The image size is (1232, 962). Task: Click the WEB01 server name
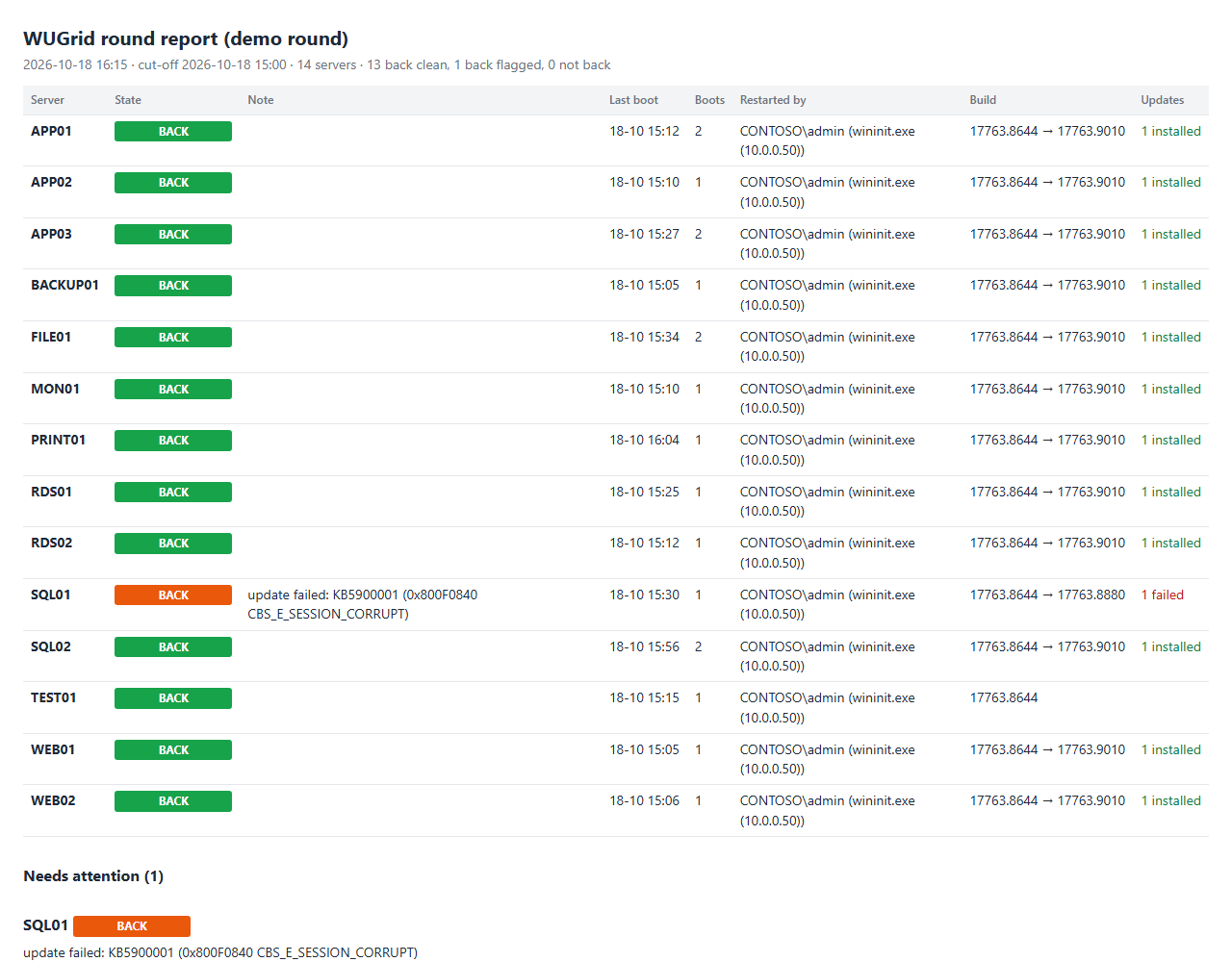53,749
